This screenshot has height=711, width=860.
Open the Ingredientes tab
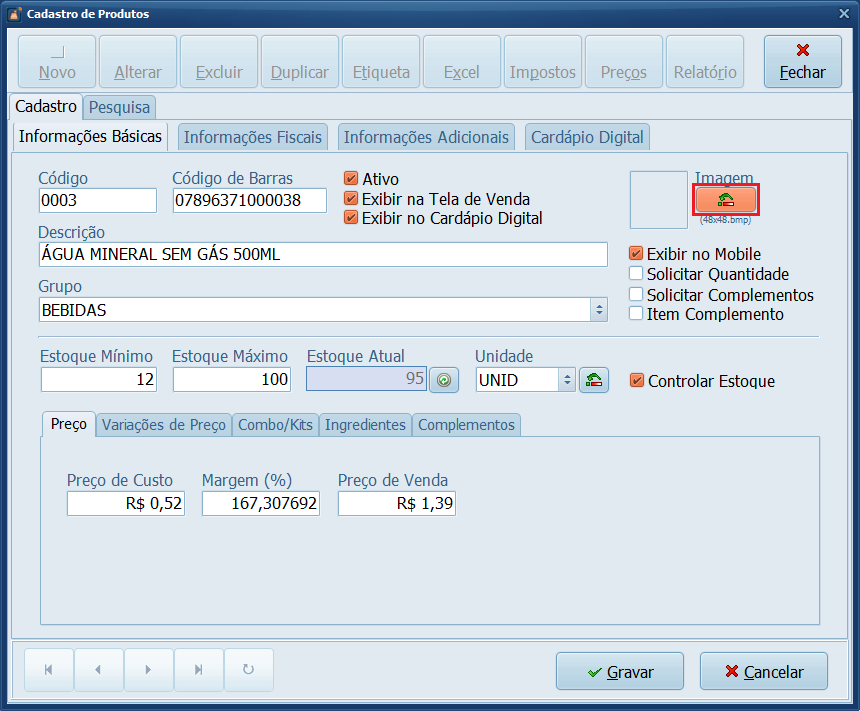pos(365,425)
